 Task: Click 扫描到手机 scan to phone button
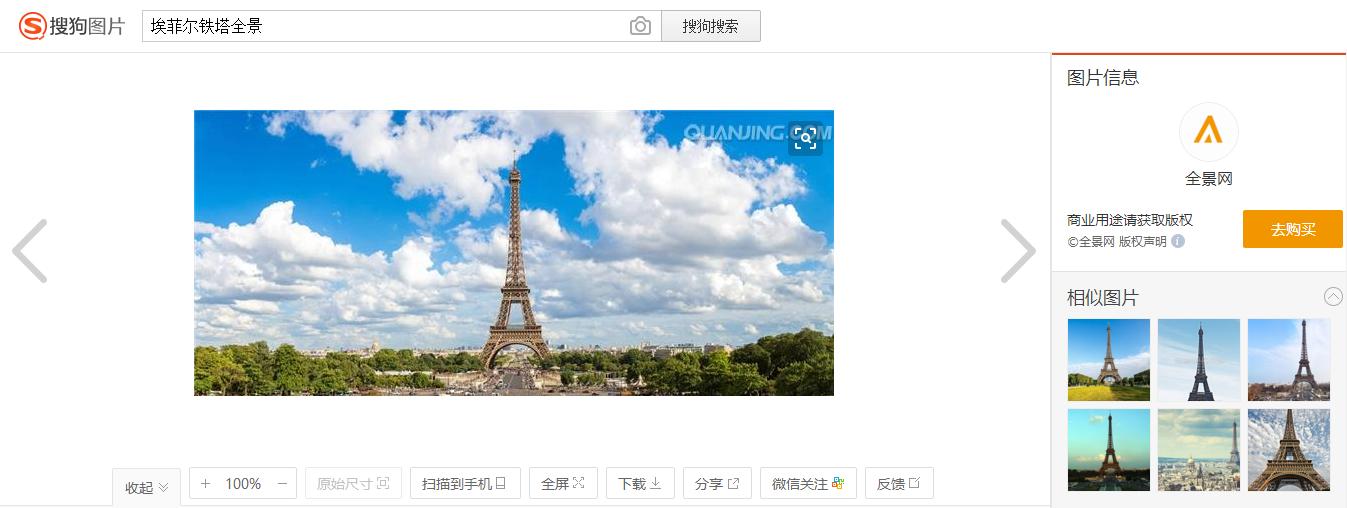click(465, 484)
